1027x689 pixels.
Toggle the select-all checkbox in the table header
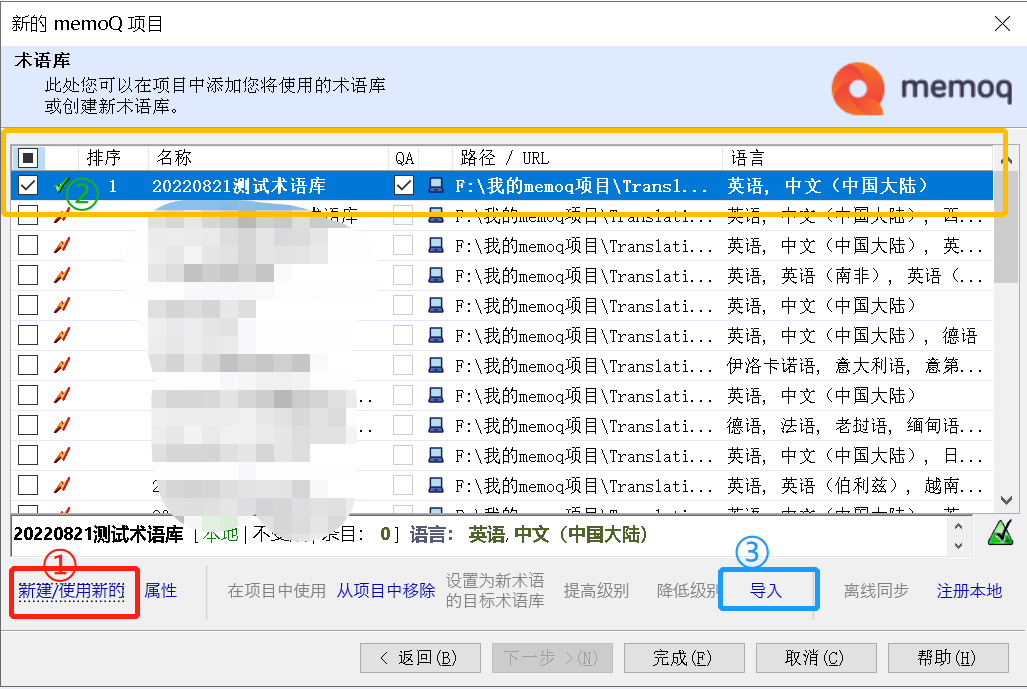(28, 158)
